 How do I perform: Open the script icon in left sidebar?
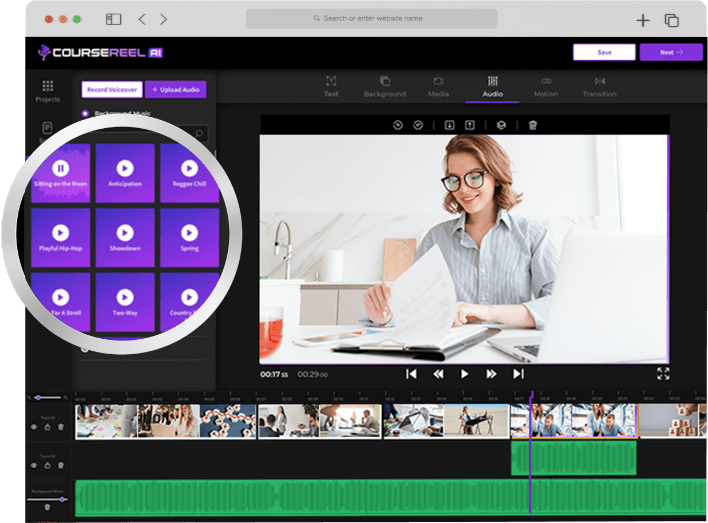click(x=47, y=128)
